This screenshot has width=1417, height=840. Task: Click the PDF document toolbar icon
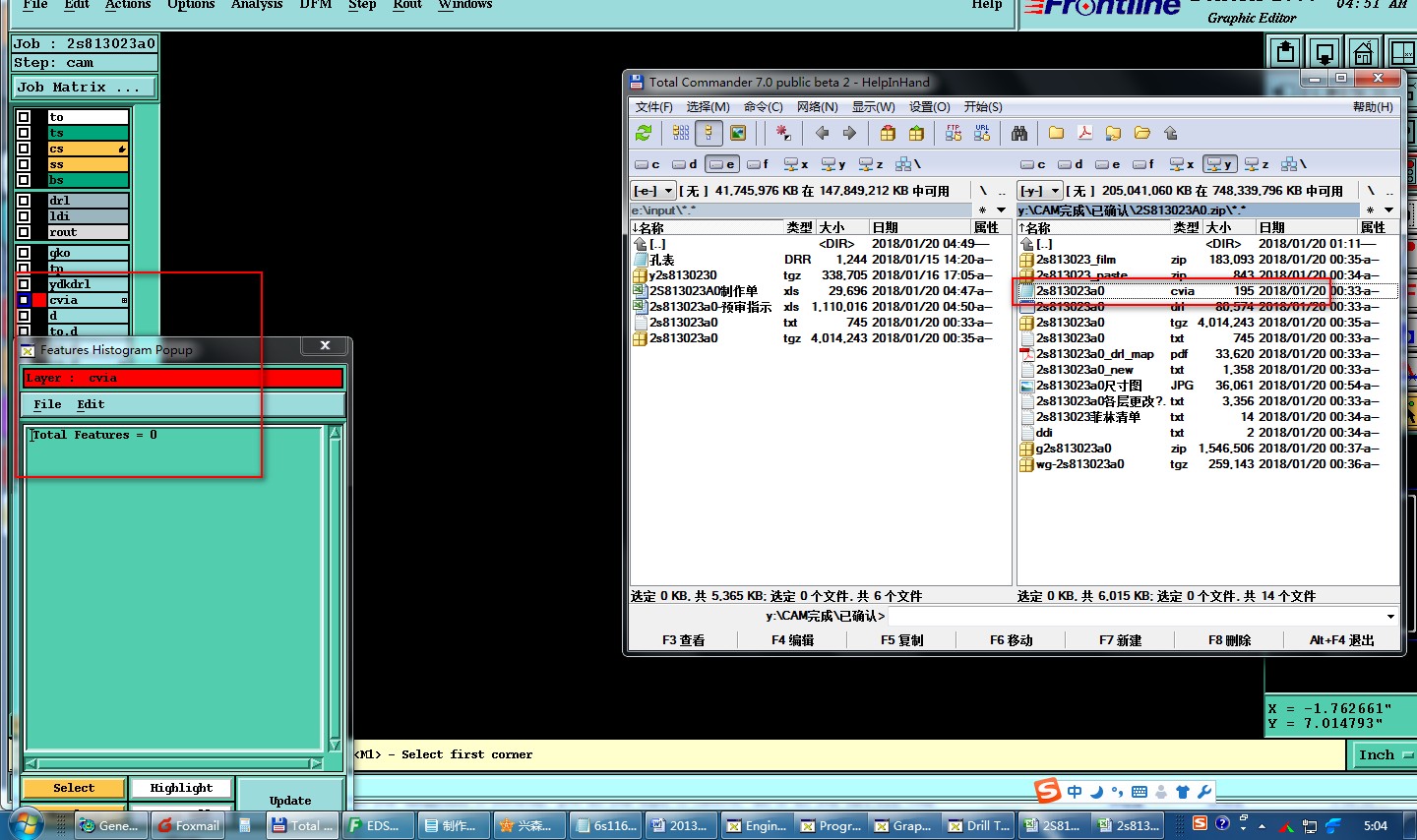(x=1085, y=133)
